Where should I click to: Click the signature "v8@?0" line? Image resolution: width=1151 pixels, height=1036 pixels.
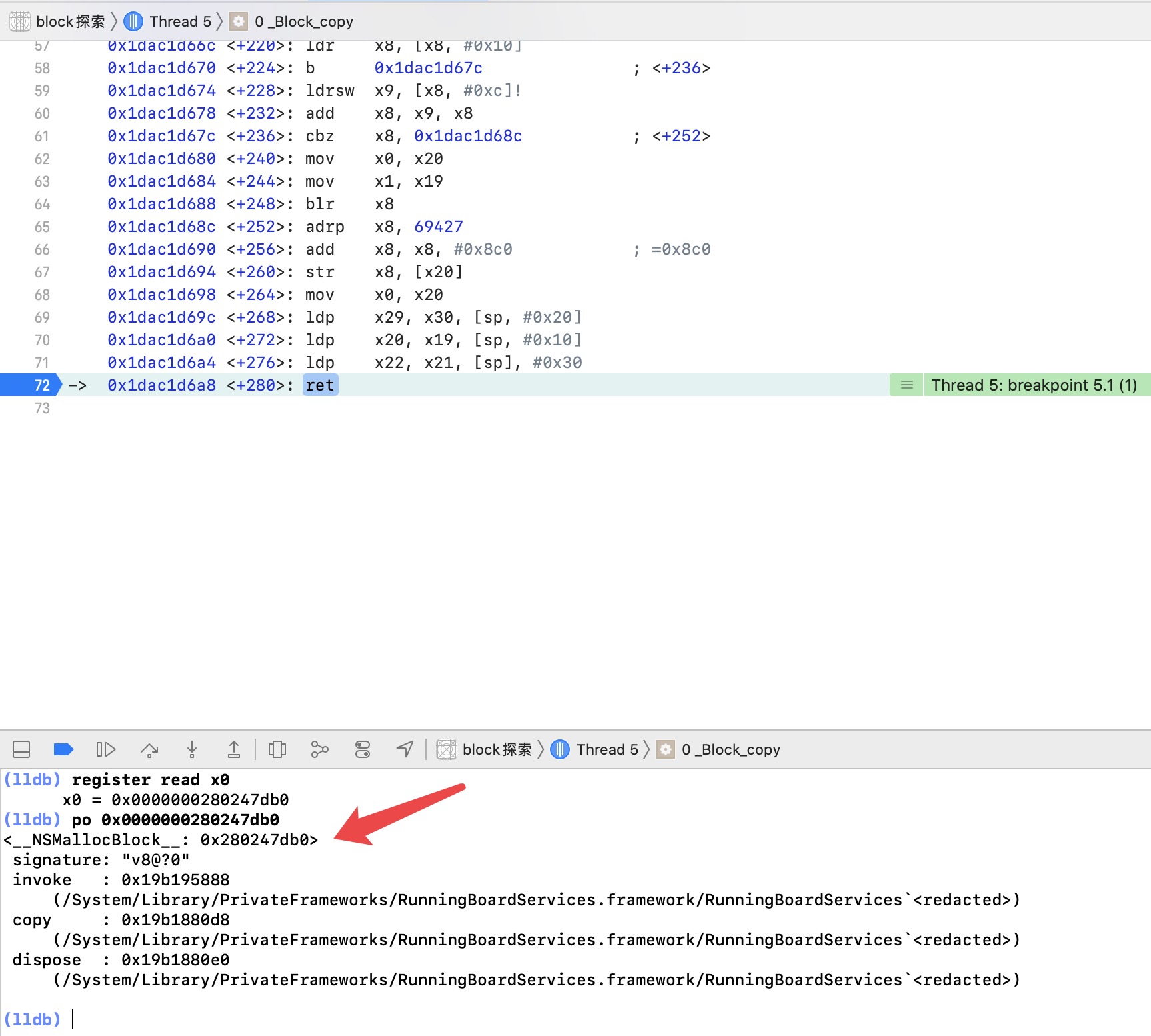pos(101,860)
